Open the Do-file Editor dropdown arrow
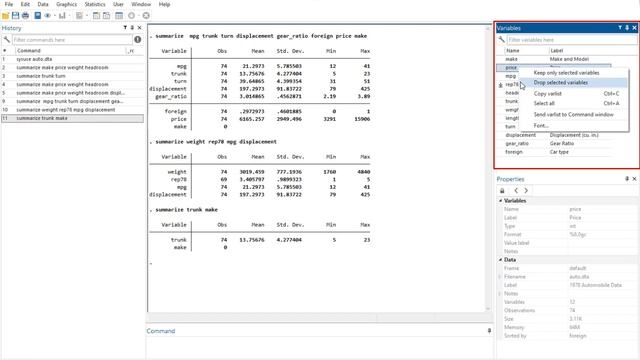The height and width of the screenshot is (360, 640). (x=87, y=16)
